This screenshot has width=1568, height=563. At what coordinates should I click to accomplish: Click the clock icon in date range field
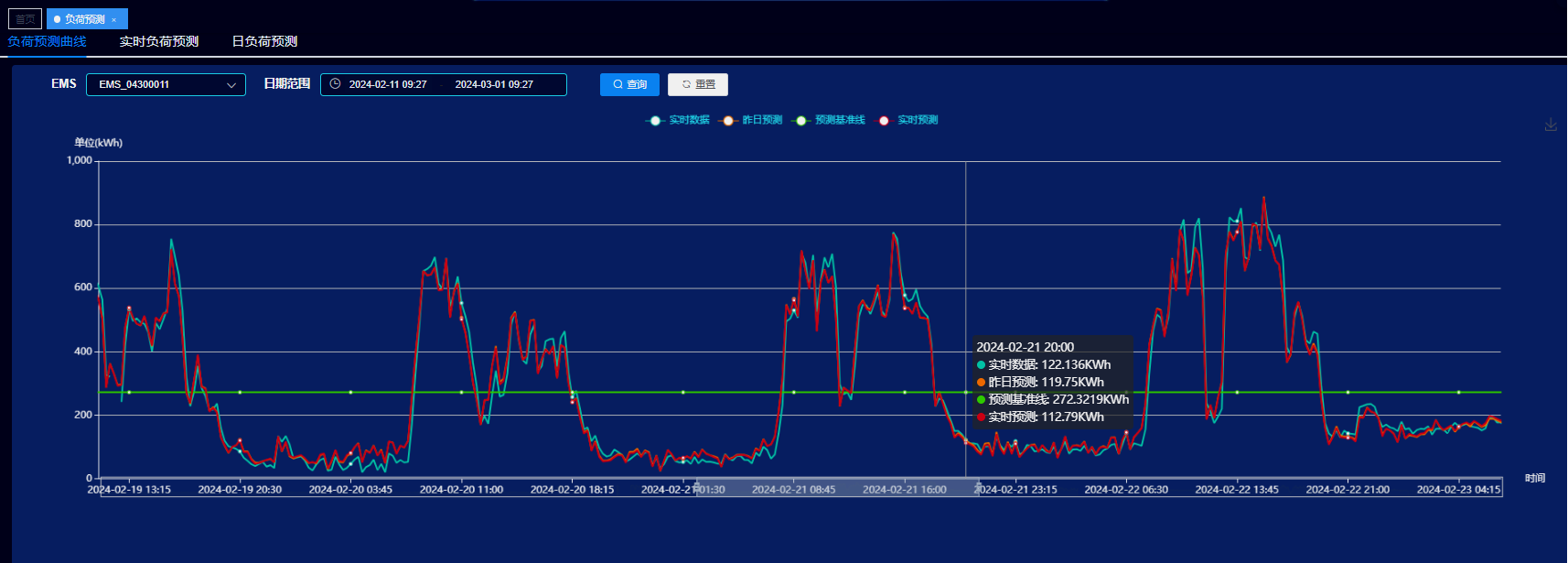pyautogui.click(x=335, y=84)
